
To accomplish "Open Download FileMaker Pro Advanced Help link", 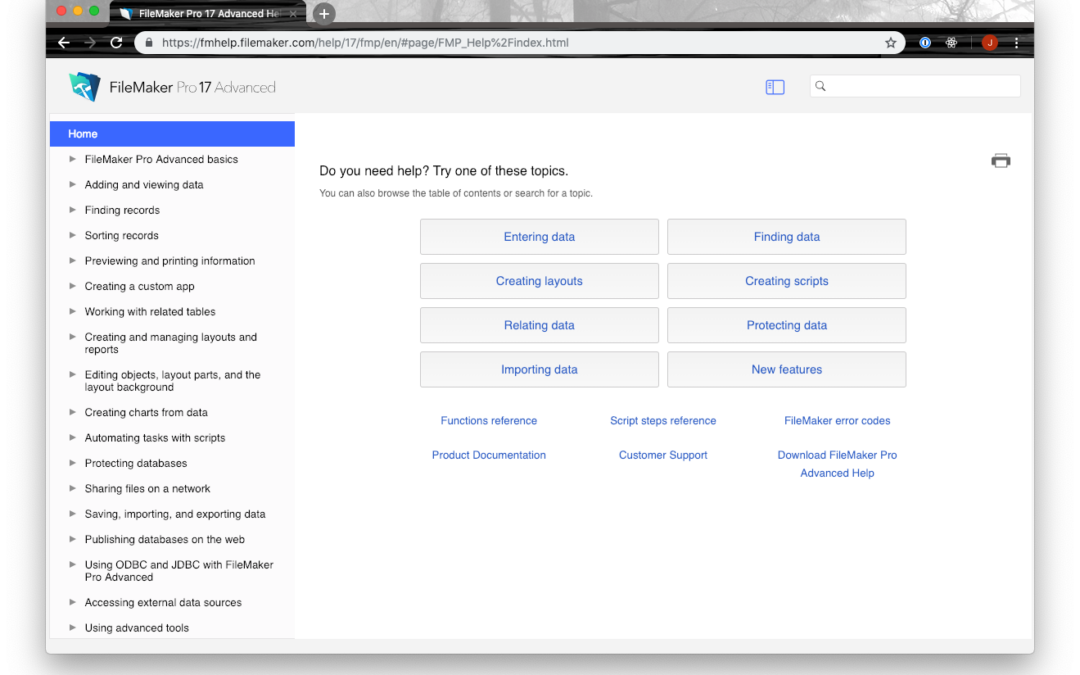I will point(838,464).
